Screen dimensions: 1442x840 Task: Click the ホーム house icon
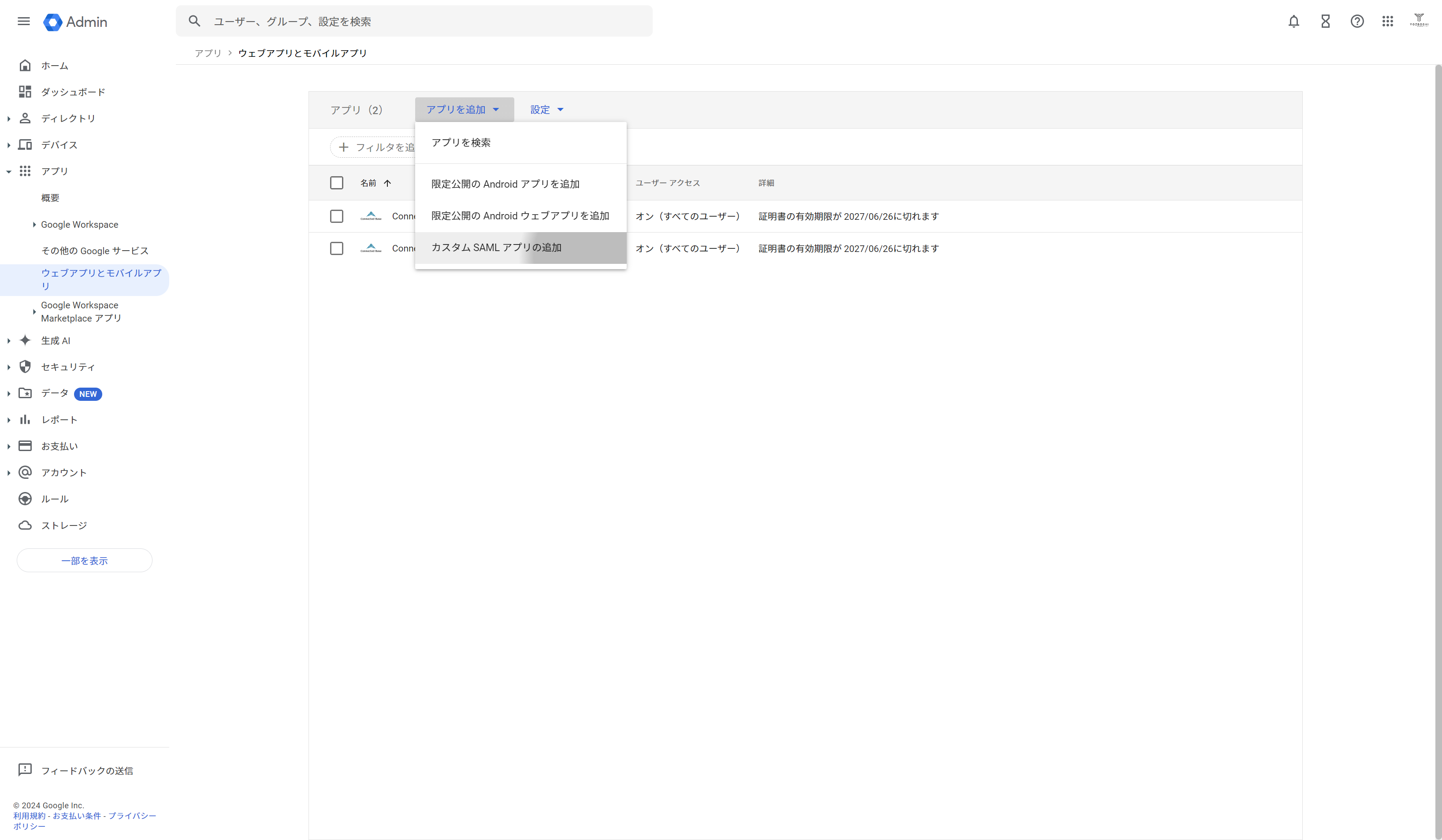click(25, 66)
